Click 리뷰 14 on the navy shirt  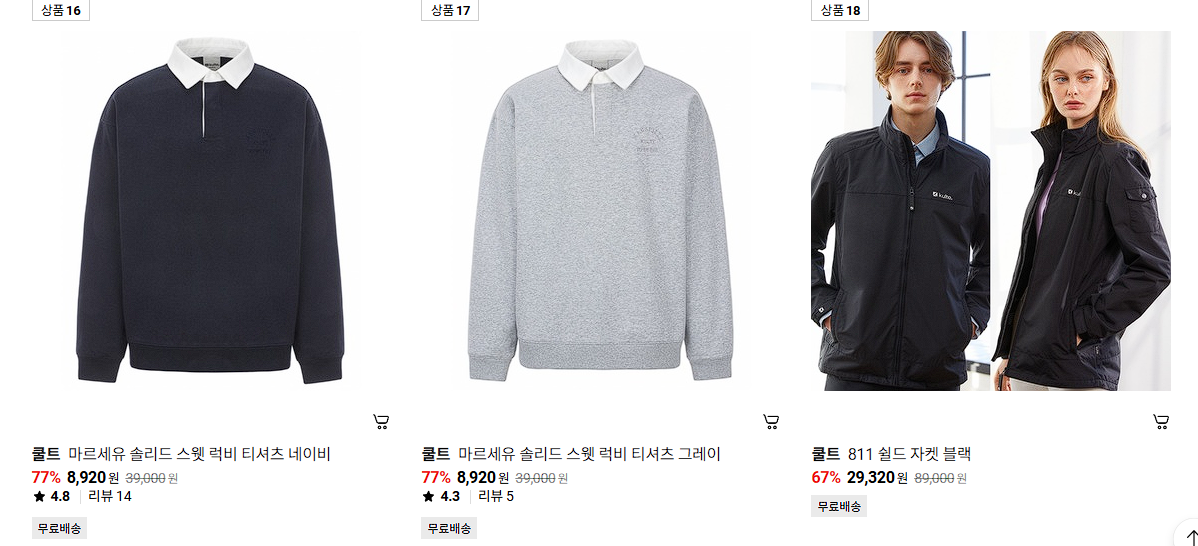tap(110, 496)
